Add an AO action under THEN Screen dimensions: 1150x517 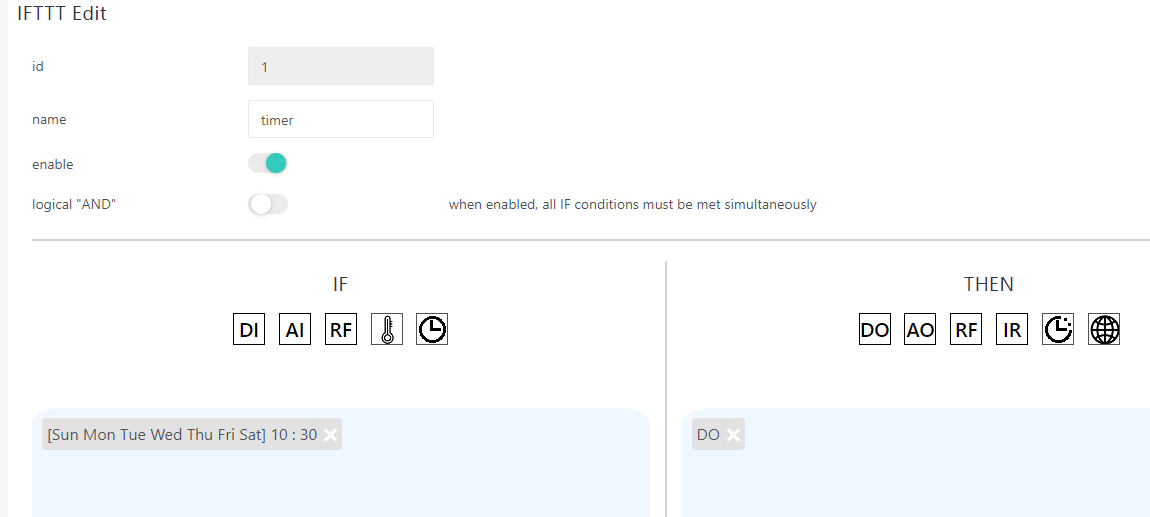point(920,330)
